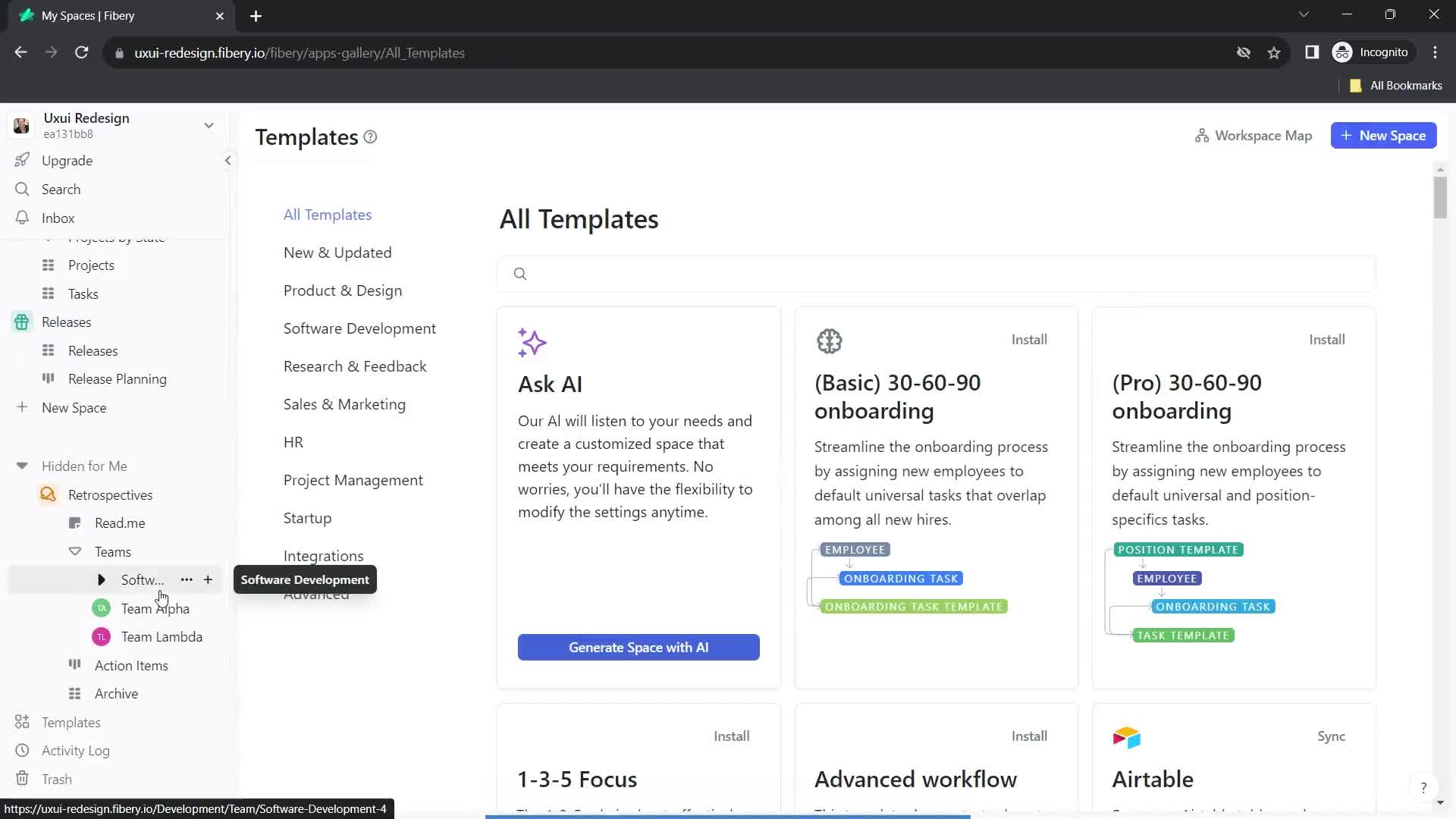Image resolution: width=1456 pixels, height=819 pixels.
Task: Click the New Space button
Action: [1389, 136]
